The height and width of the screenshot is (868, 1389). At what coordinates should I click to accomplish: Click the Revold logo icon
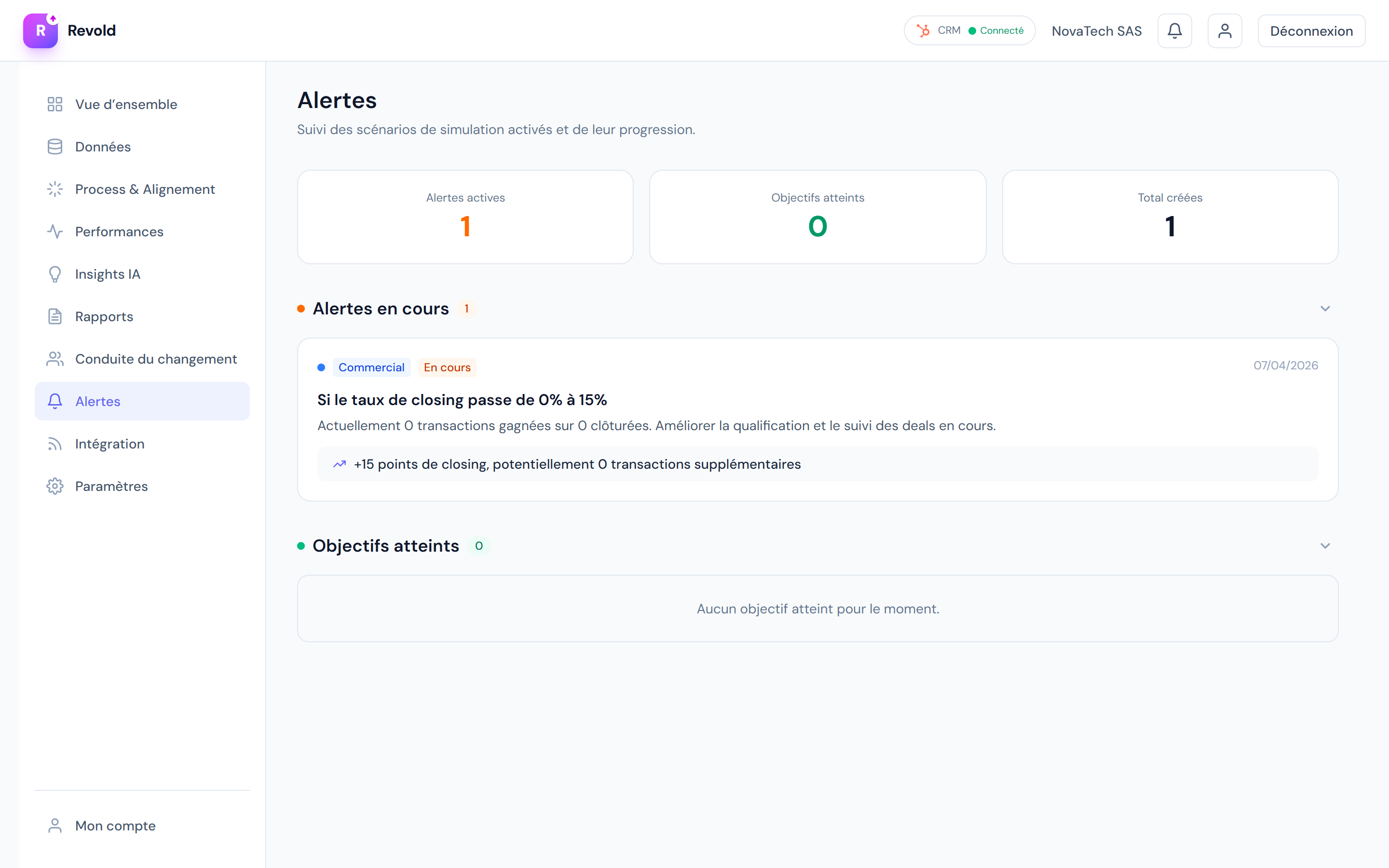pyautogui.click(x=40, y=31)
